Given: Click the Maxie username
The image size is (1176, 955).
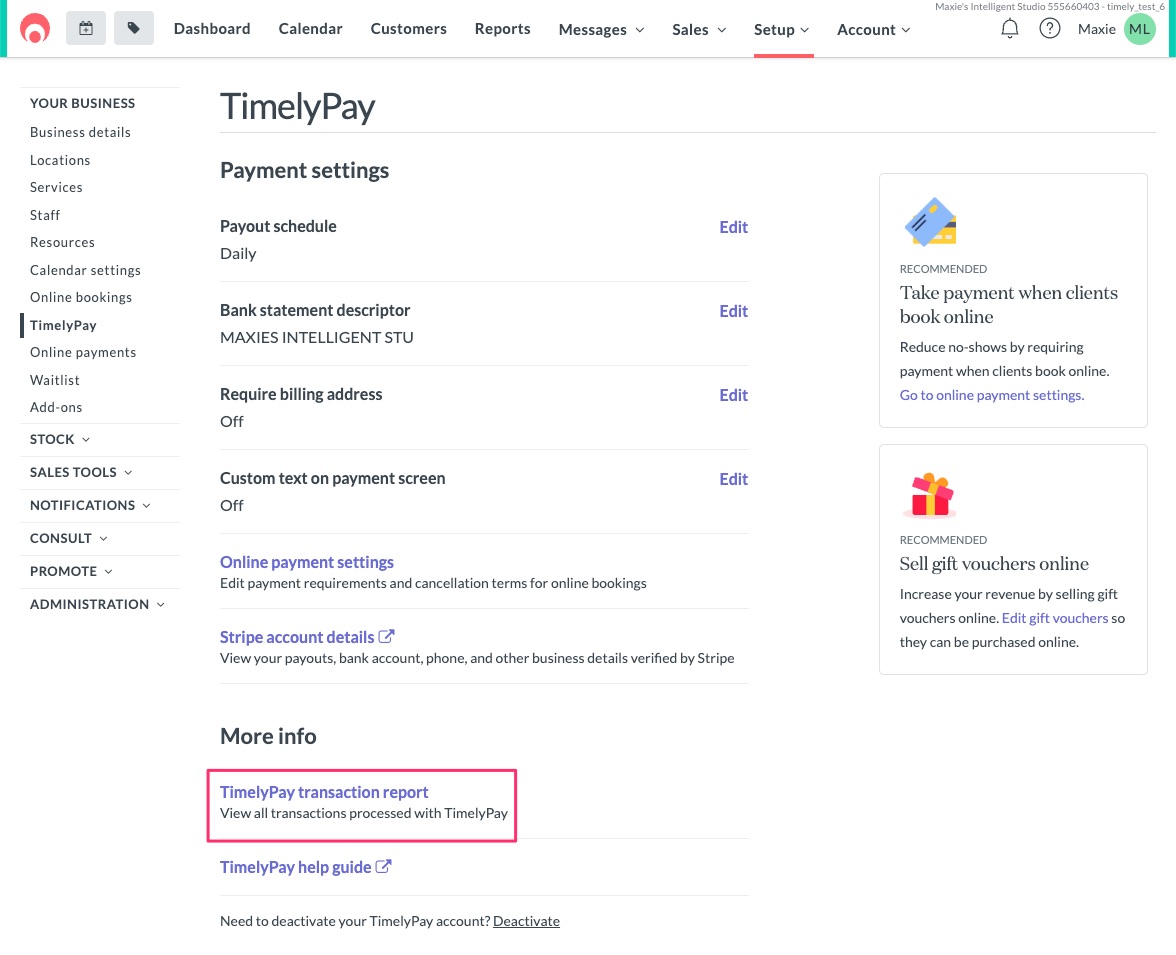Looking at the screenshot, I should [x=1096, y=29].
